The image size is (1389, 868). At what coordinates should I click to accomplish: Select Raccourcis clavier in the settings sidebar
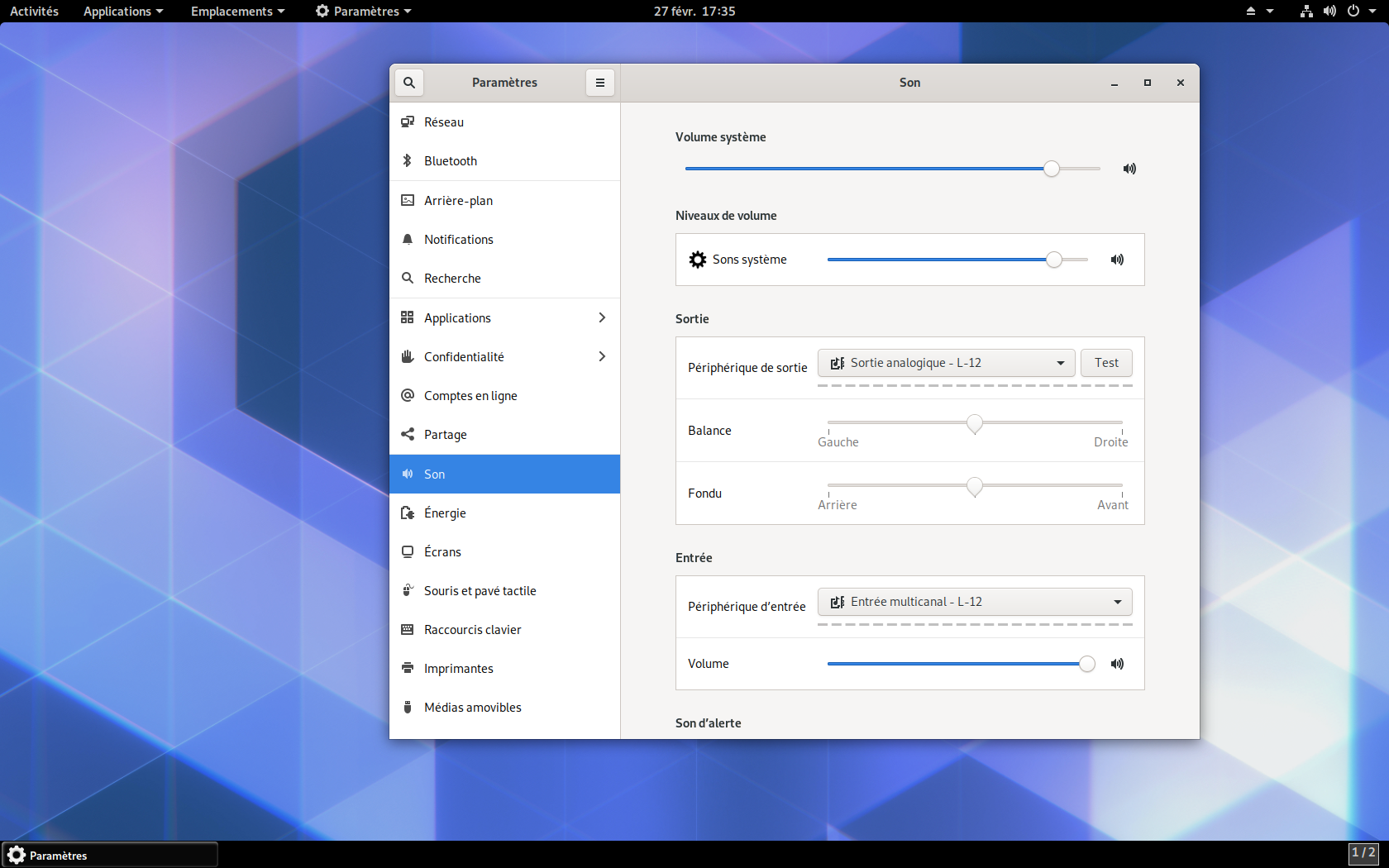coord(504,630)
